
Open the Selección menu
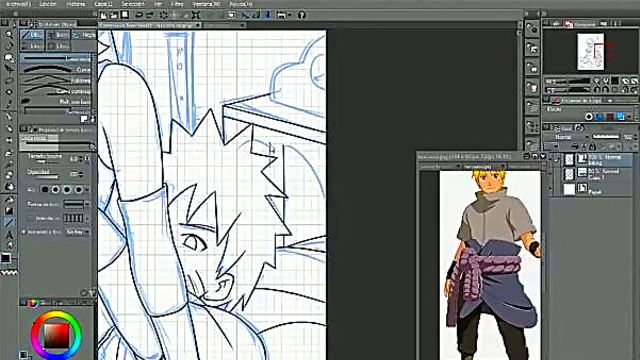[x=133, y=4]
